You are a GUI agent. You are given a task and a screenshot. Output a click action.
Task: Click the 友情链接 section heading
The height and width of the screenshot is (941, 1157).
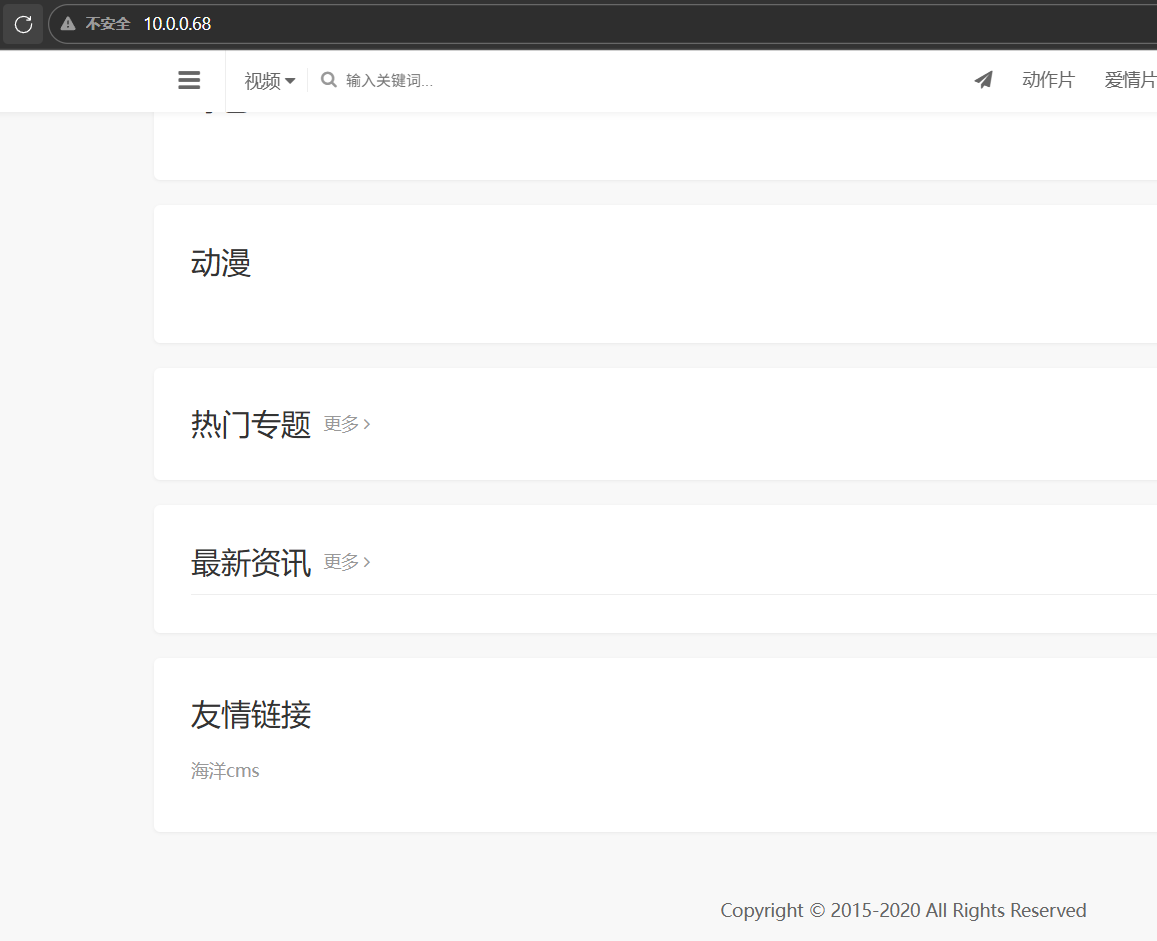(x=251, y=715)
